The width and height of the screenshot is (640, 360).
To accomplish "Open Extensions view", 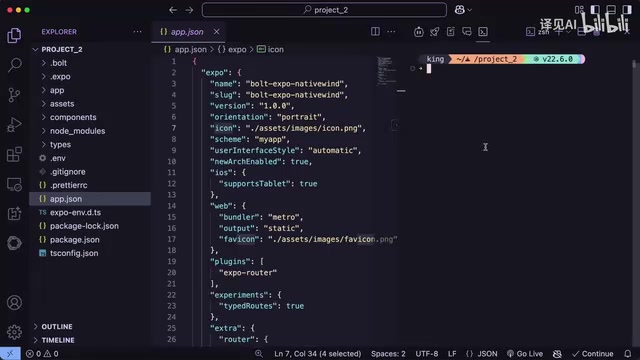I will point(14,154).
